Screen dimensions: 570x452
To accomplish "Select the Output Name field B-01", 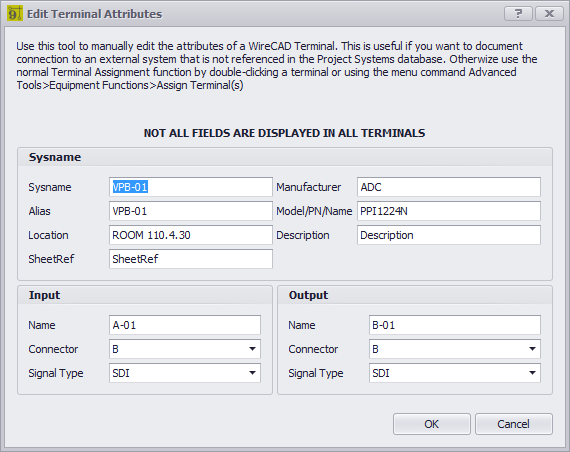I will tap(455, 325).
